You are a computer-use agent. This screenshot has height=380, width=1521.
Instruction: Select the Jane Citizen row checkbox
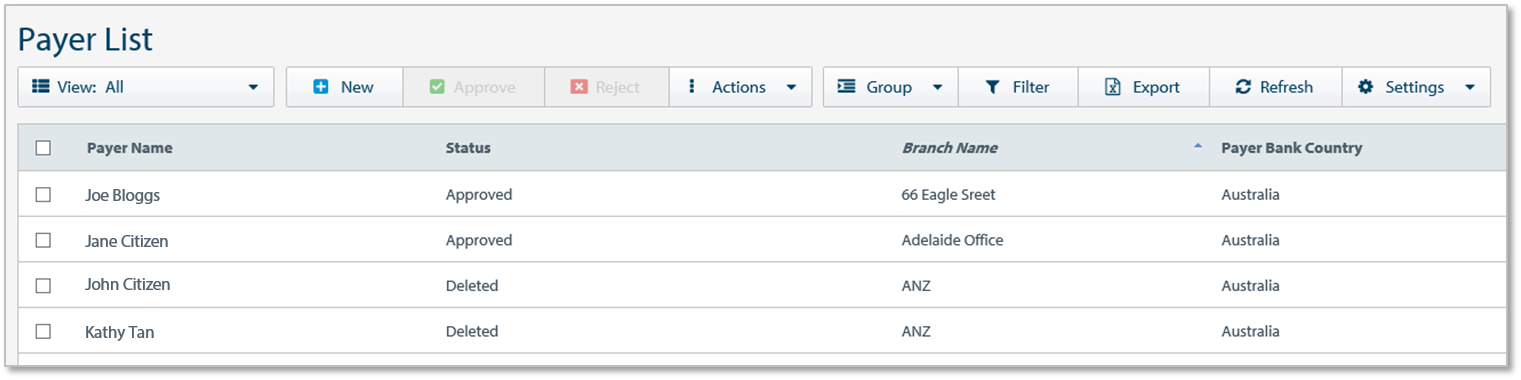tap(43, 240)
